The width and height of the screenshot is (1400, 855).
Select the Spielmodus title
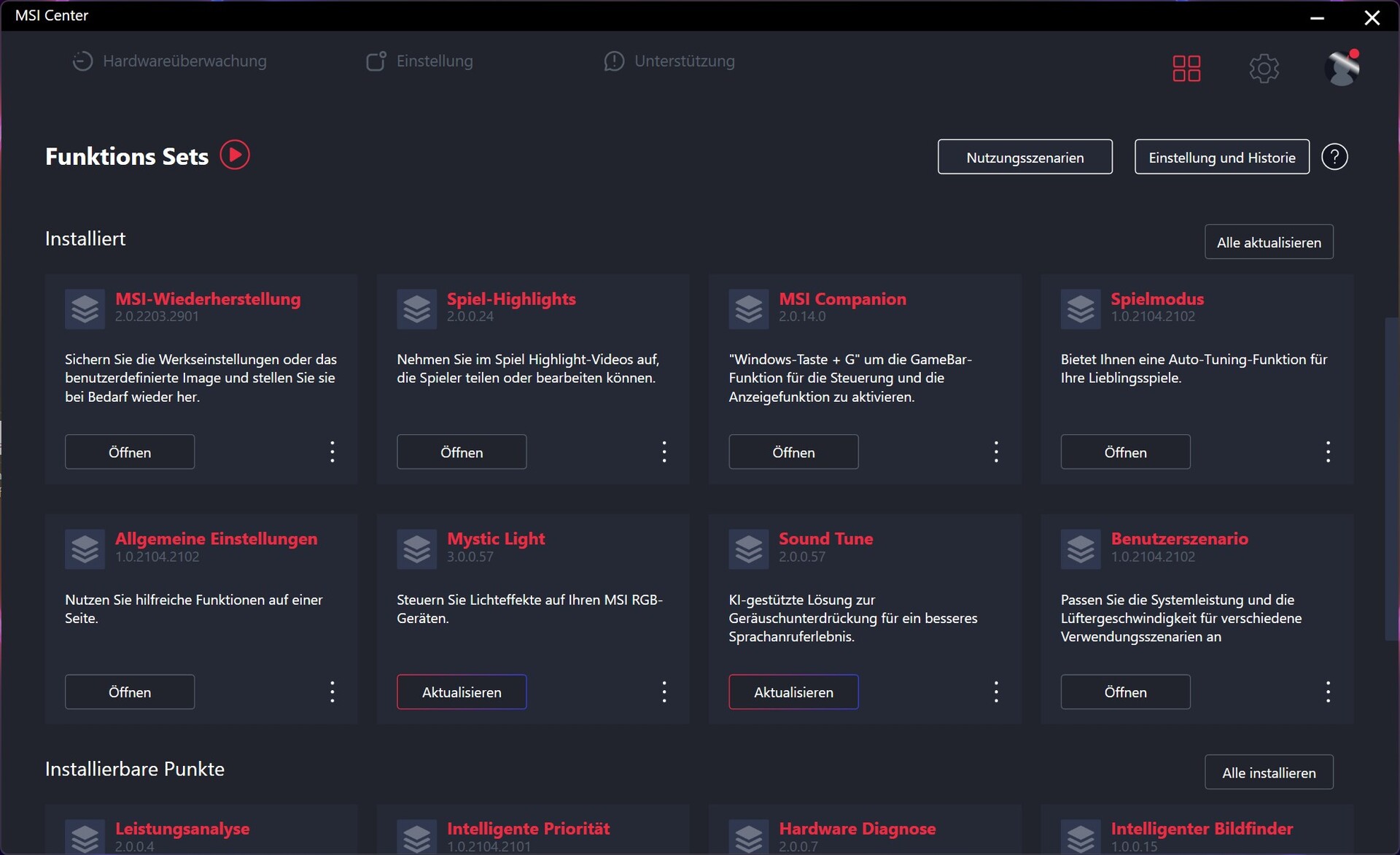point(1157,299)
